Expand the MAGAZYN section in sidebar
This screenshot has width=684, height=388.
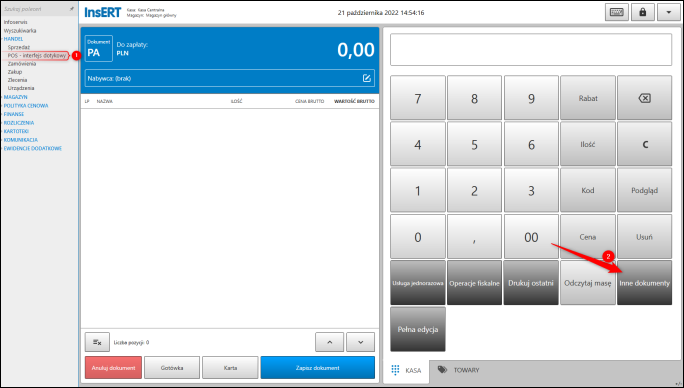15,97
